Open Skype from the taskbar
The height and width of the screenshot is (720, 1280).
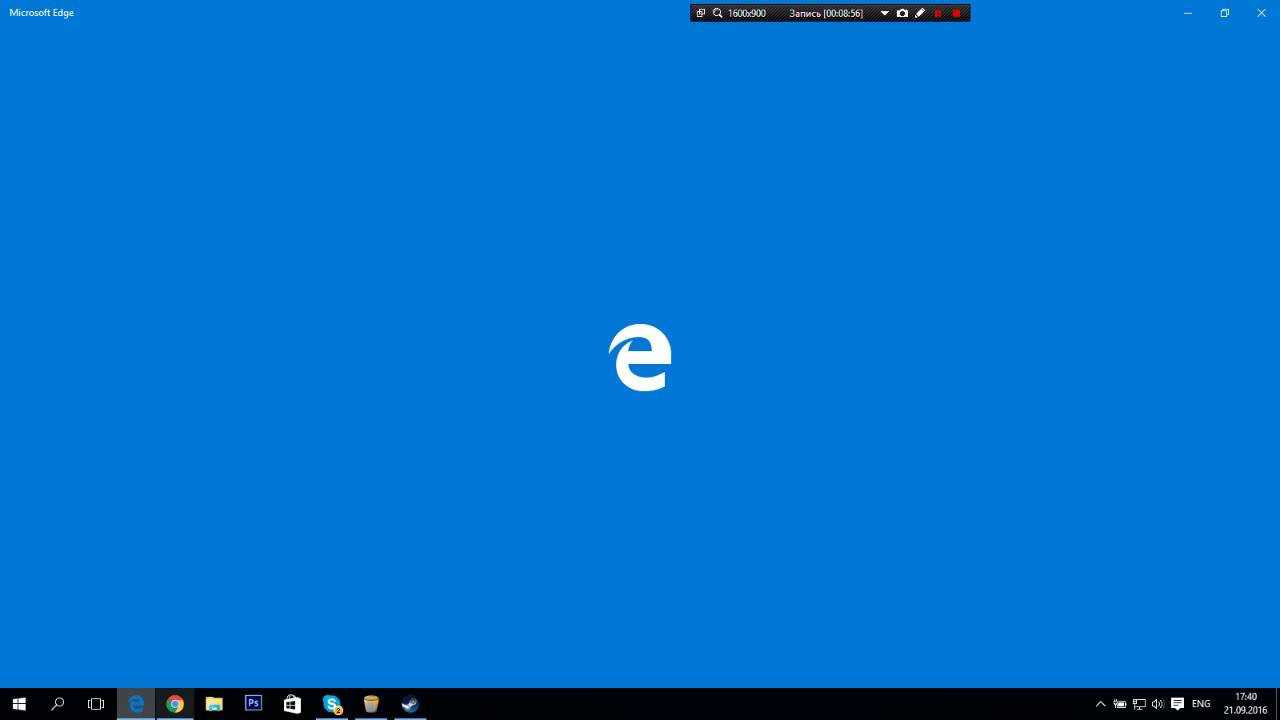[332, 704]
